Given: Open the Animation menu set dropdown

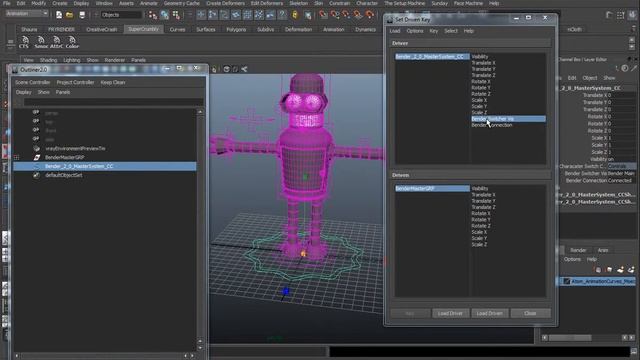Looking at the screenshot, I should 27,14.
